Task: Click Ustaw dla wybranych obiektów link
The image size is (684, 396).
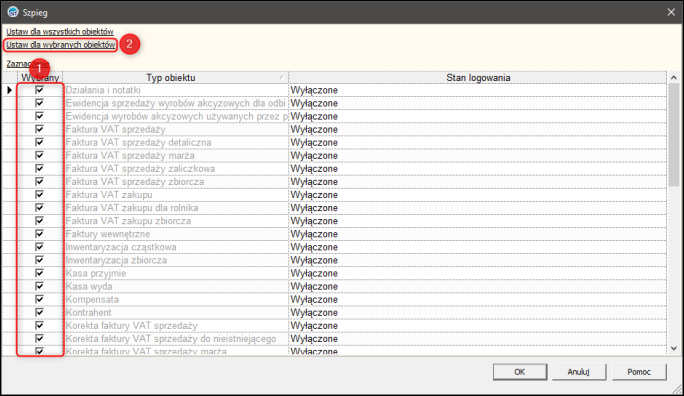Action: point(61,44)
